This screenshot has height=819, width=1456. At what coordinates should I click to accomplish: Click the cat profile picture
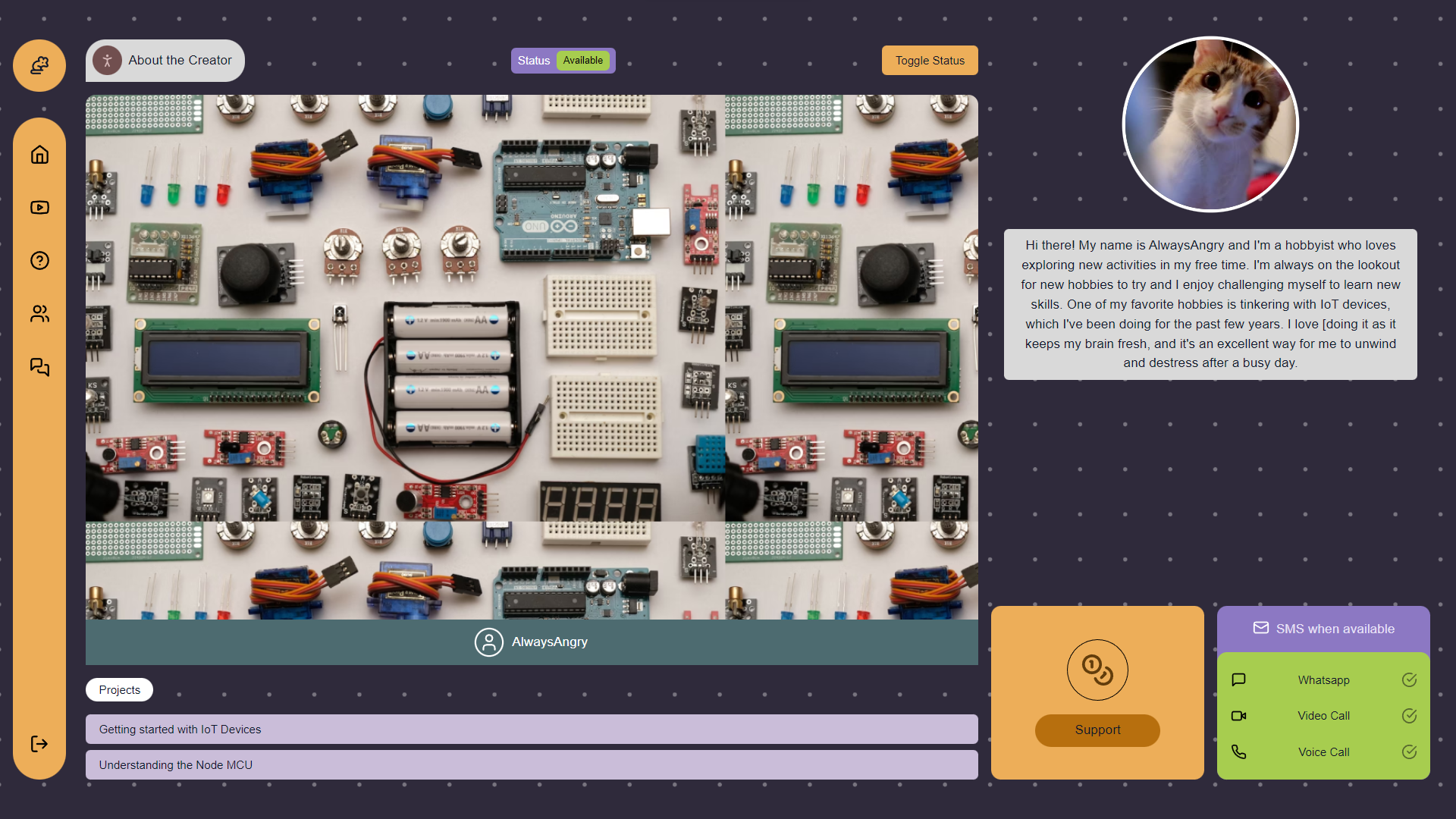[1210, 125]
